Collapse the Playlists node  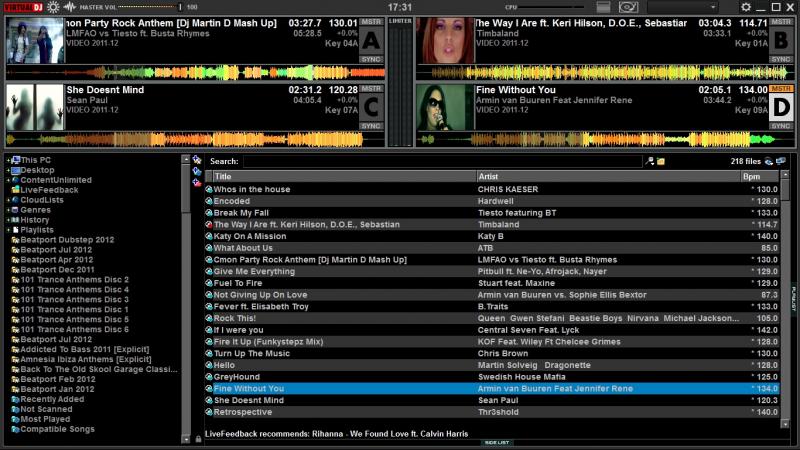(8, 230)
